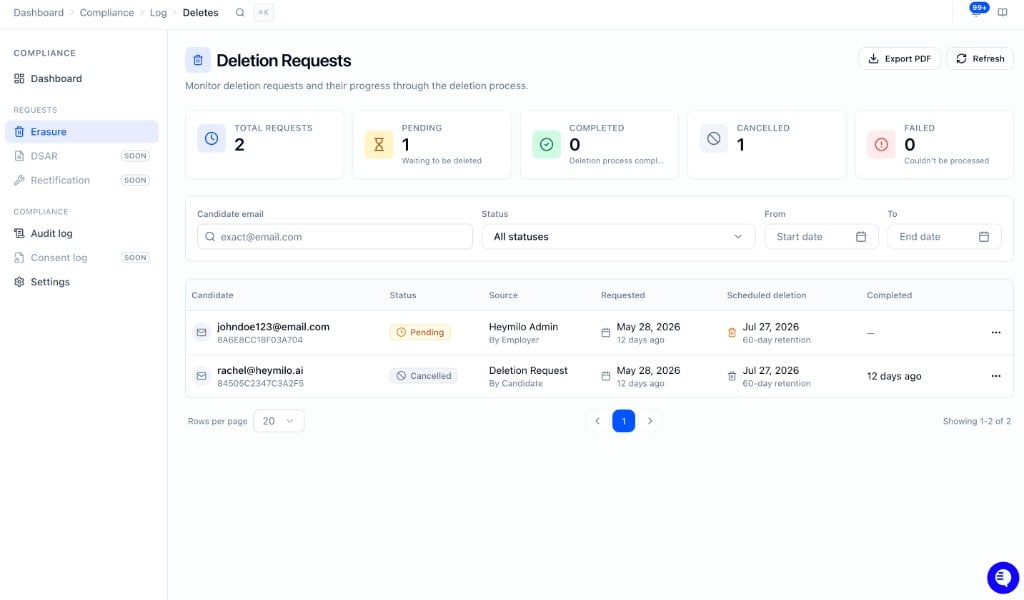Screen dimensions: 1024x600
Task: Open Dashboard in the Compliance sidebar
Action: (x=82, y=78)
